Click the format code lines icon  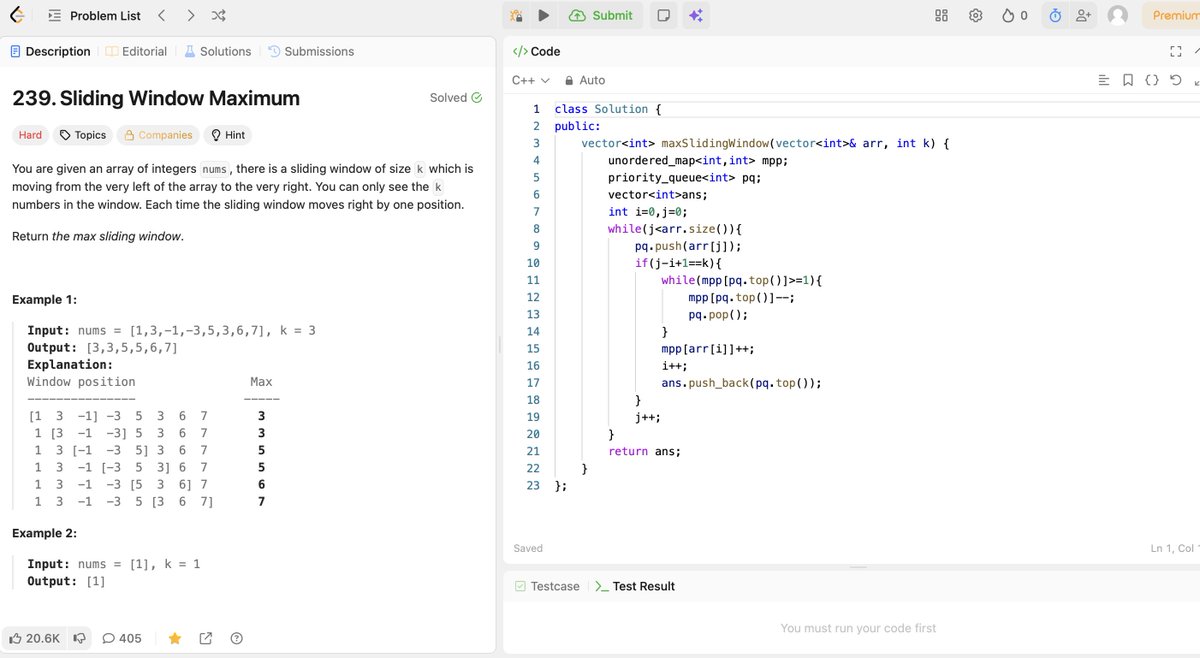pyautogui.click(x=1104, y=80)
